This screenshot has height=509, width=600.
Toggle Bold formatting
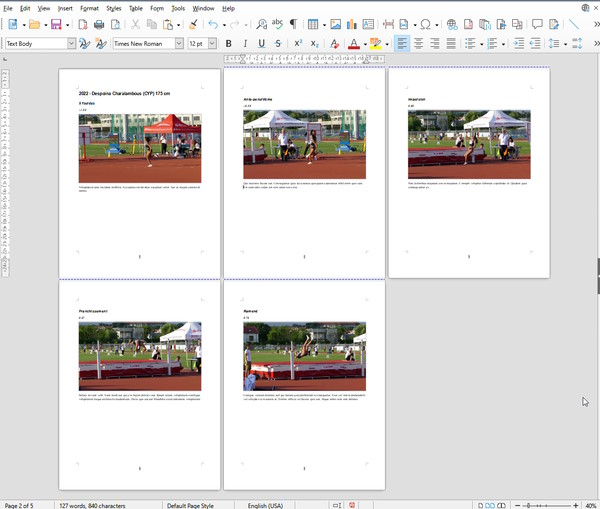click(228, 44)
